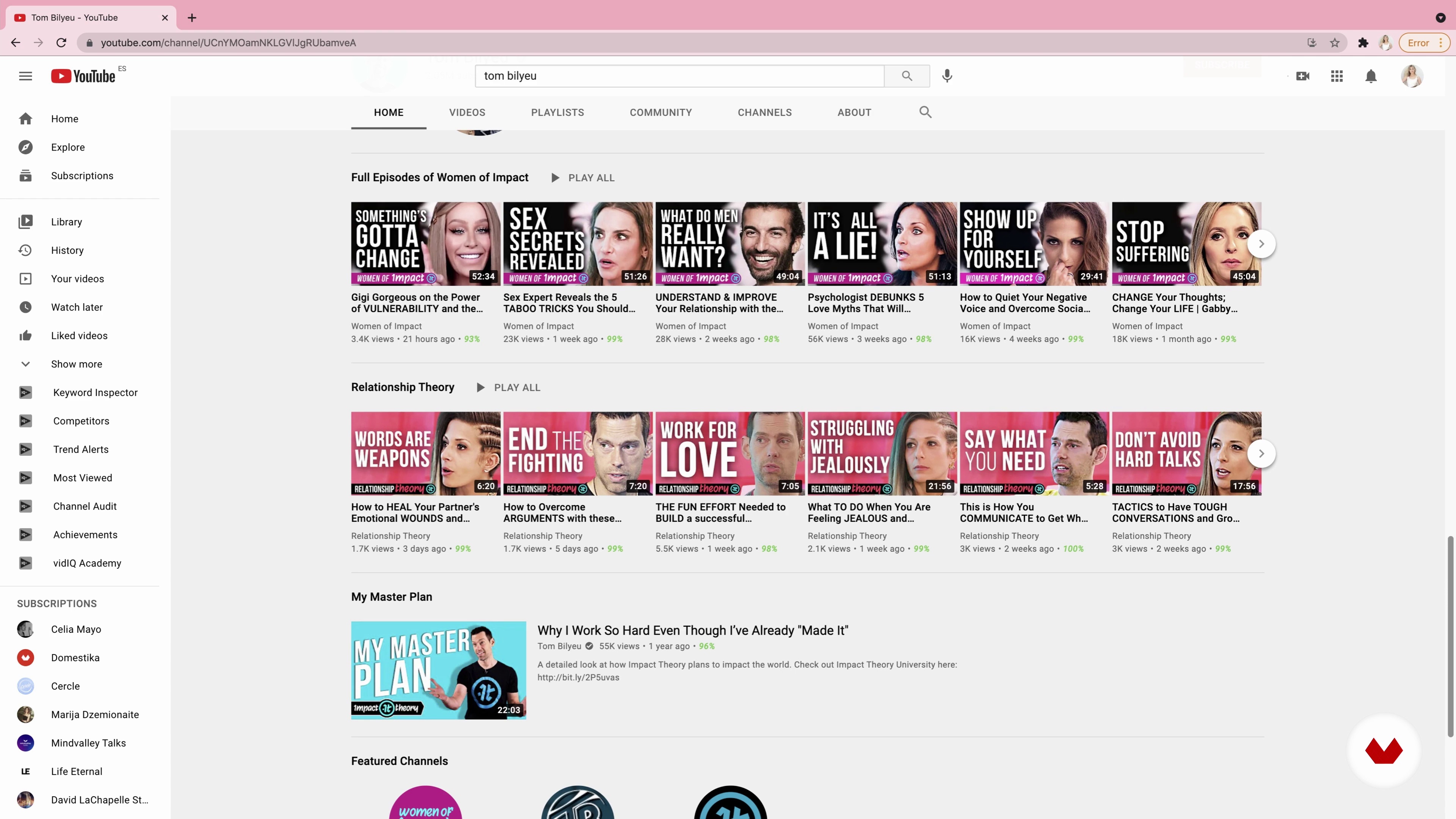The image size is (1456, 819).
Task: Open the bit.ly/2P5uvas description link
Action: 578,677
